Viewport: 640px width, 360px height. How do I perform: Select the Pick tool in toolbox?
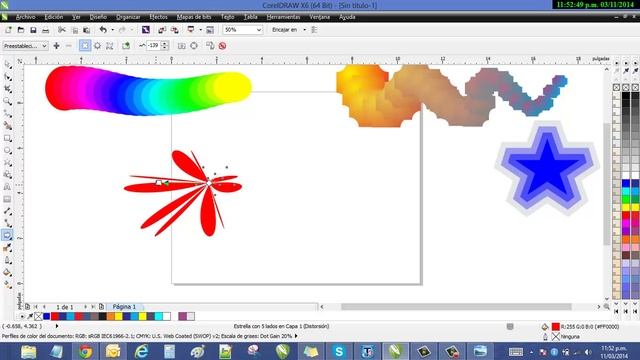(7, 64)
